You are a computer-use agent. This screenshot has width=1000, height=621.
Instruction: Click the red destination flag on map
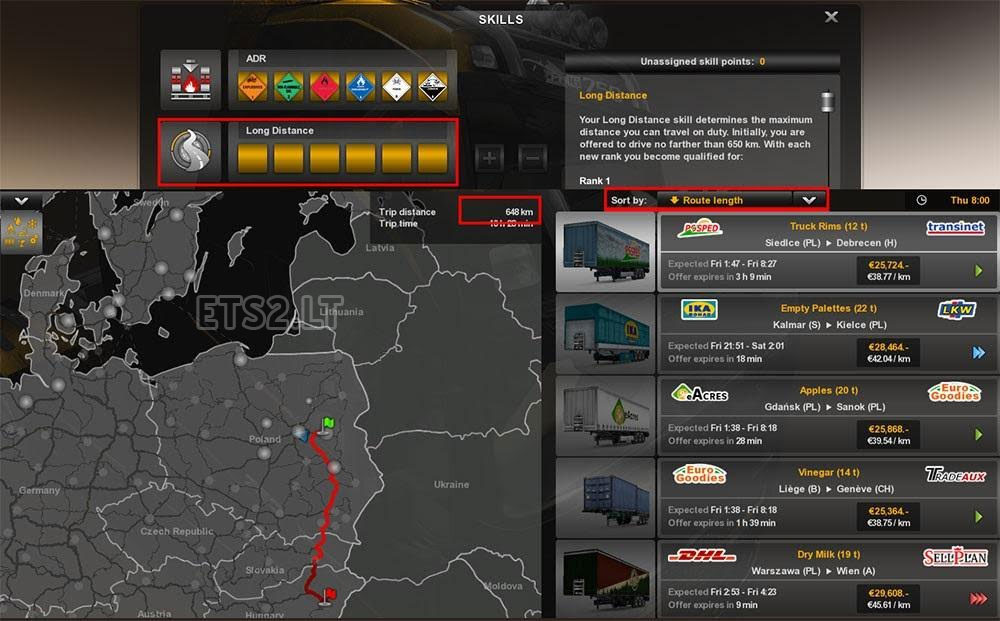329,595
